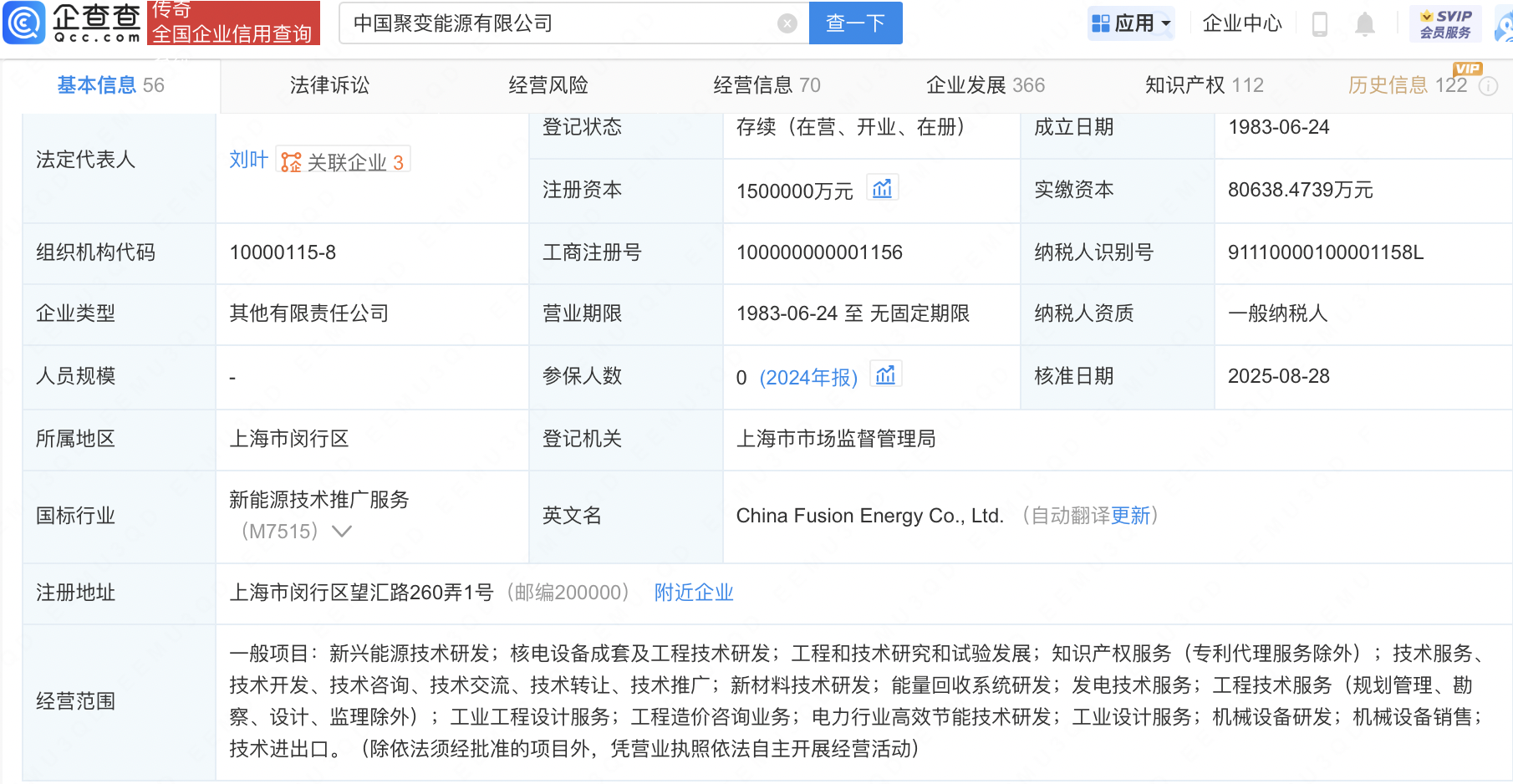1513x784 pixels.
Task: Switch to the 法律诉讼 tab
Action: click(329, 85)
